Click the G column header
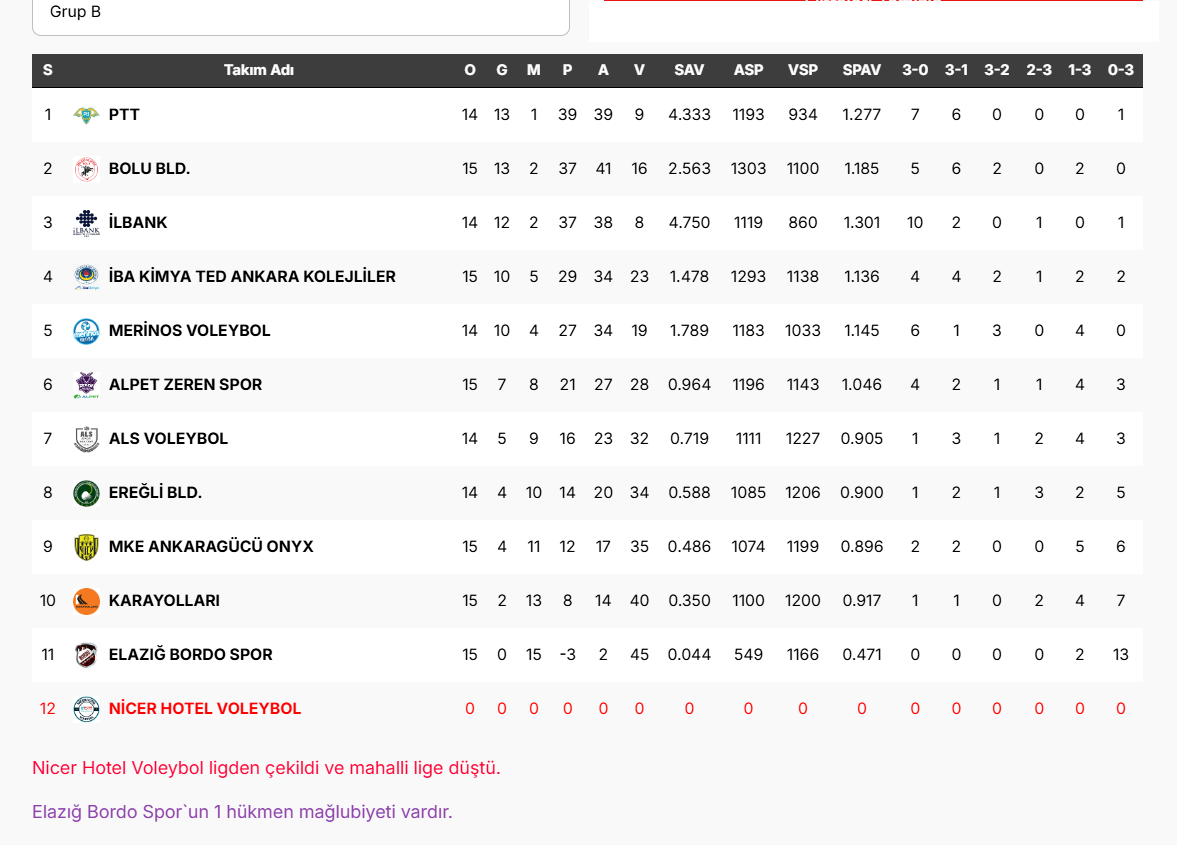The height and width of the screenshot is (845, 1177). [501, 71]
